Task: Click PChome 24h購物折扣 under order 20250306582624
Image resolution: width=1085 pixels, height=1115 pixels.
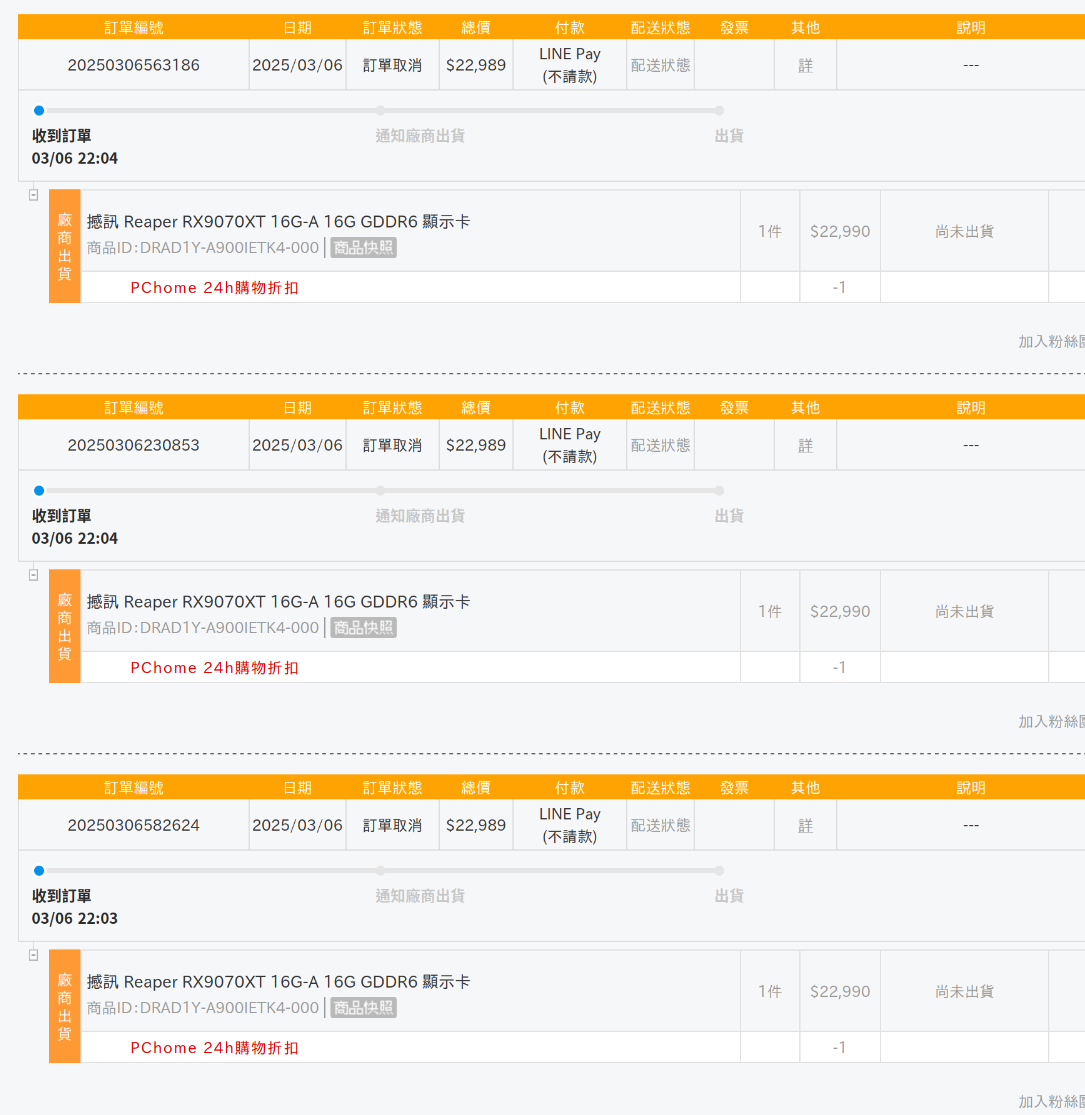Action: click(214, 1048)
